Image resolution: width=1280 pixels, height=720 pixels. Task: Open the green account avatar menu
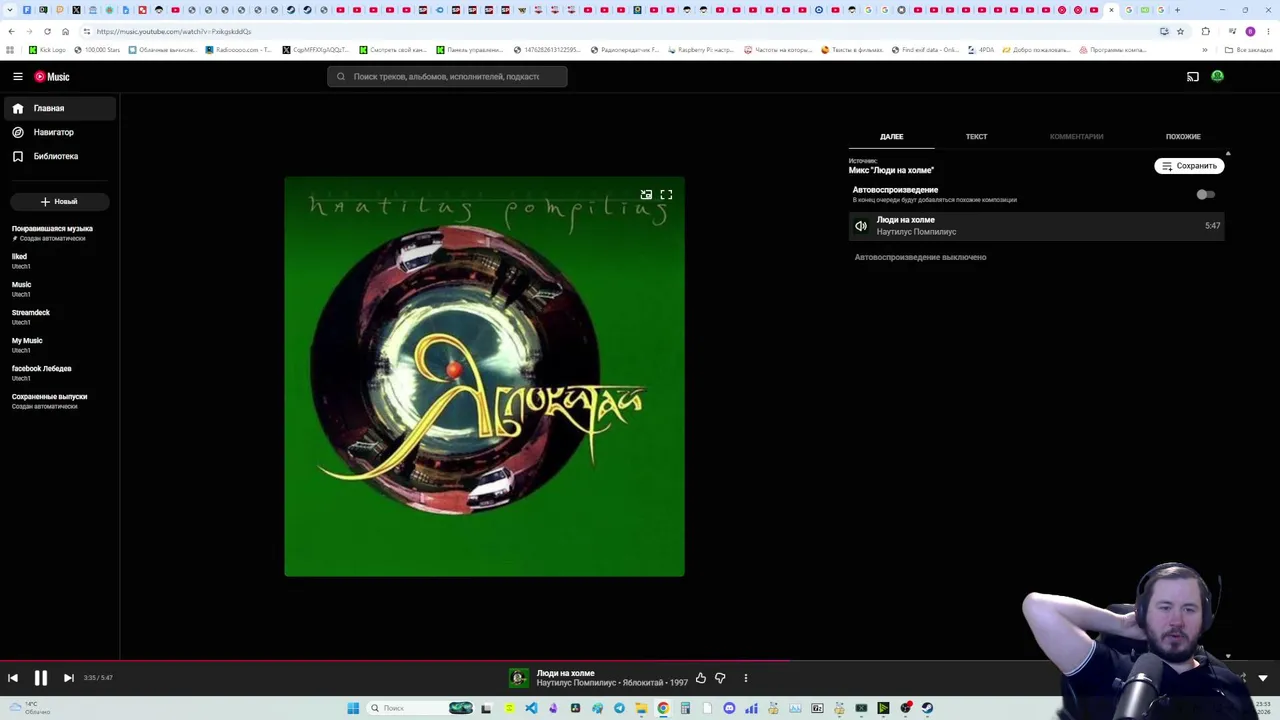(1217, 76)
